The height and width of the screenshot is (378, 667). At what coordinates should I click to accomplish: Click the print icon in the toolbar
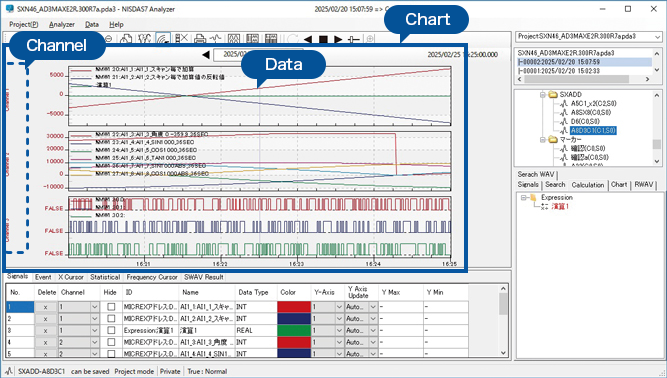click(200, 39)
